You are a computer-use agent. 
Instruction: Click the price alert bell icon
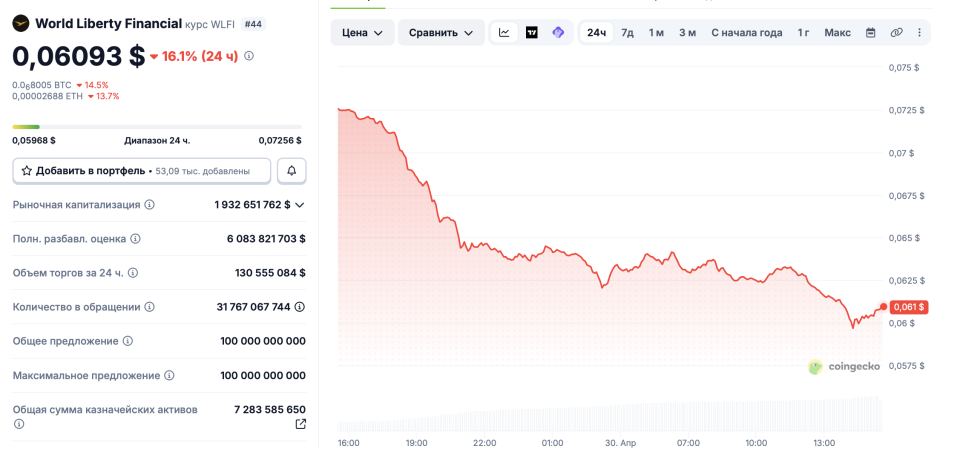click(291, 171)
